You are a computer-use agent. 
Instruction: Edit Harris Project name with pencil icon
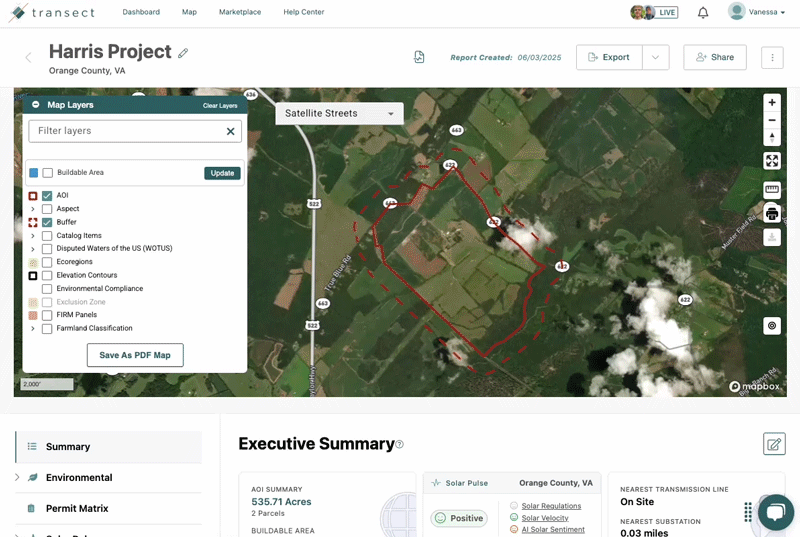pyautogui.click(x=183, y=53)
